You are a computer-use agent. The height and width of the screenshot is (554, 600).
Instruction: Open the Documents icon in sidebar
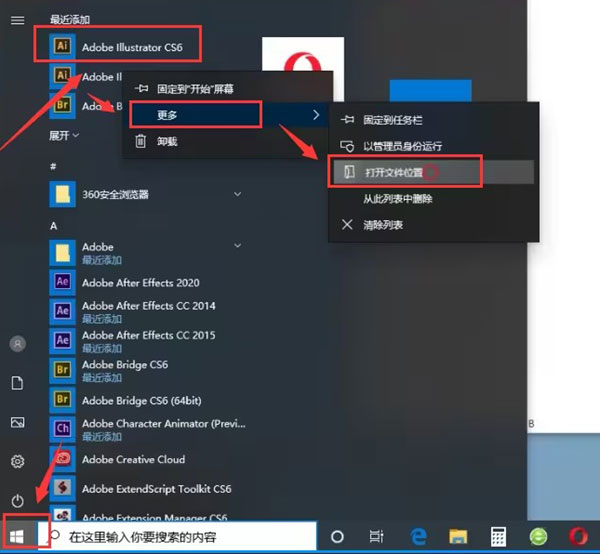pos(17,383)
